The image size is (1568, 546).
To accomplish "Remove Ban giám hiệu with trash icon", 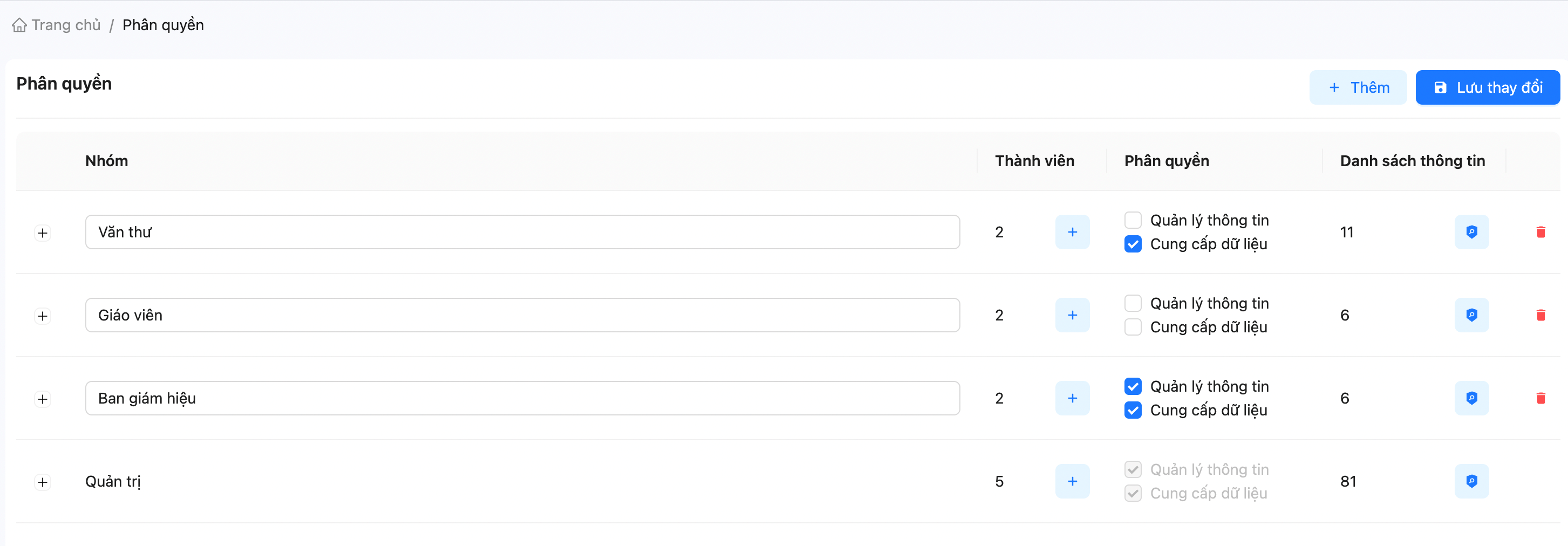I will pyautogui.click(x=1540, y=398).
